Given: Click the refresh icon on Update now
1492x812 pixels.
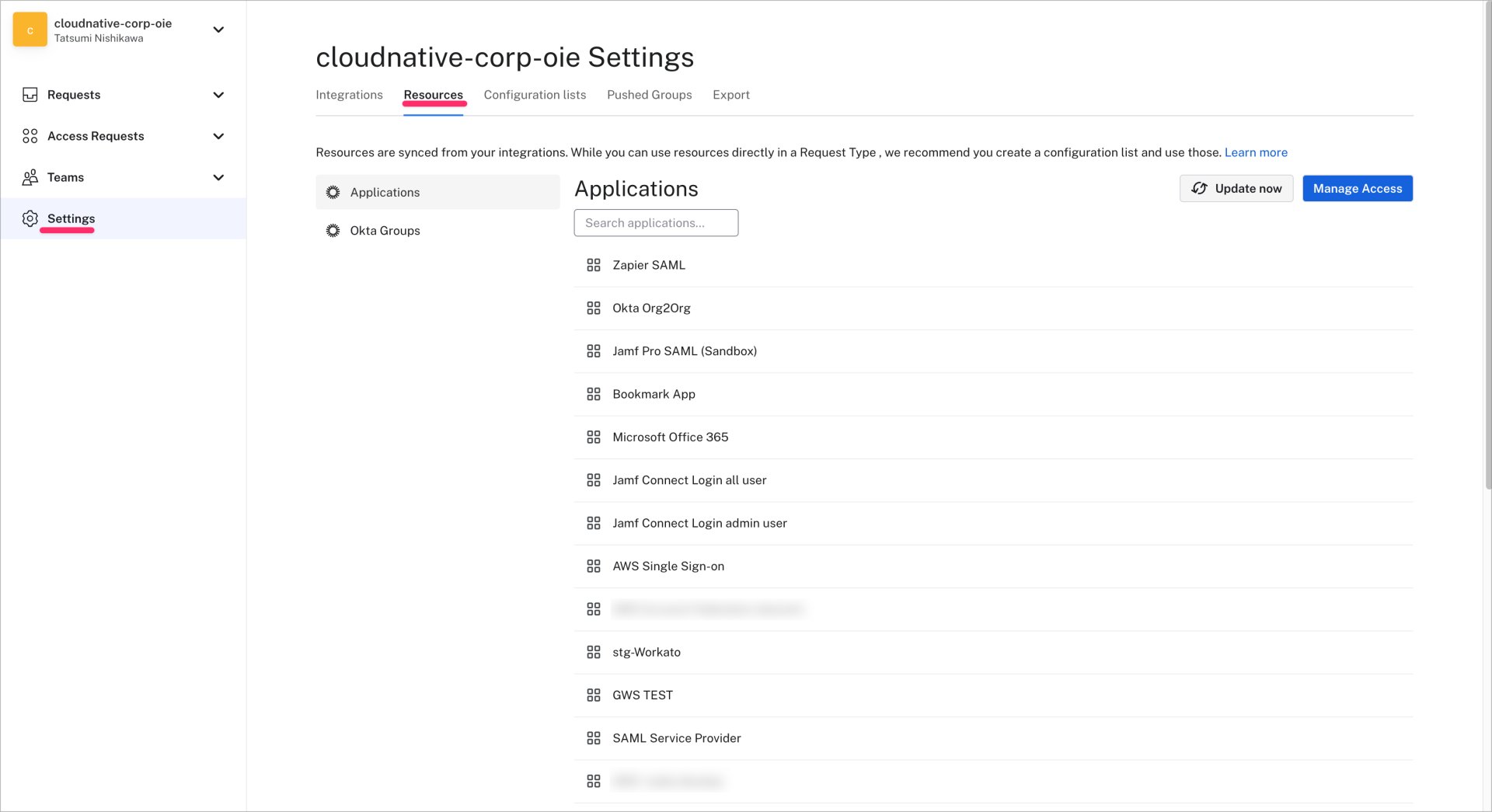Looking at the screenshot, I should tap(1199, 188).
